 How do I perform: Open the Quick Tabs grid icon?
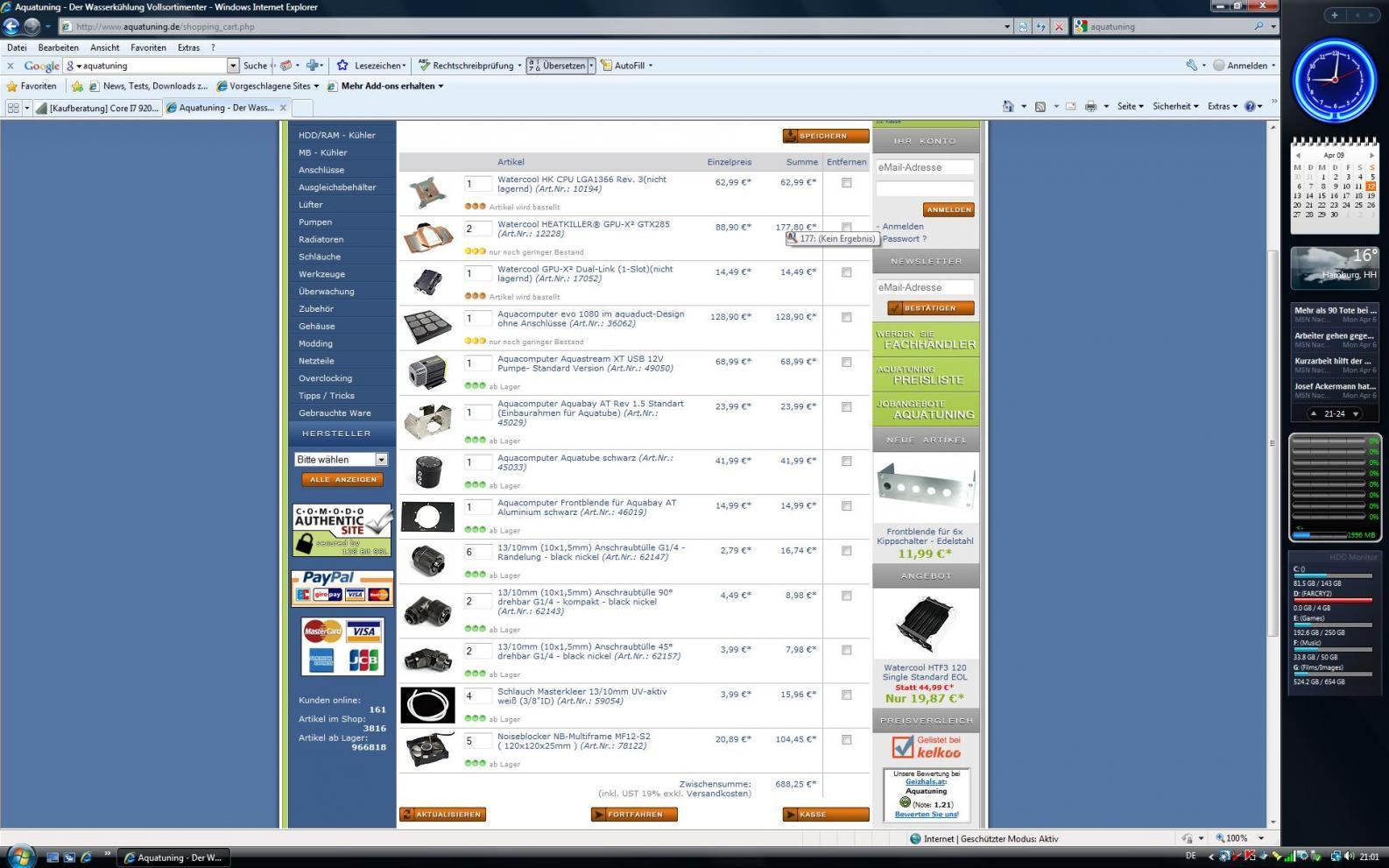pyautogui.click(x=13, y=108)
